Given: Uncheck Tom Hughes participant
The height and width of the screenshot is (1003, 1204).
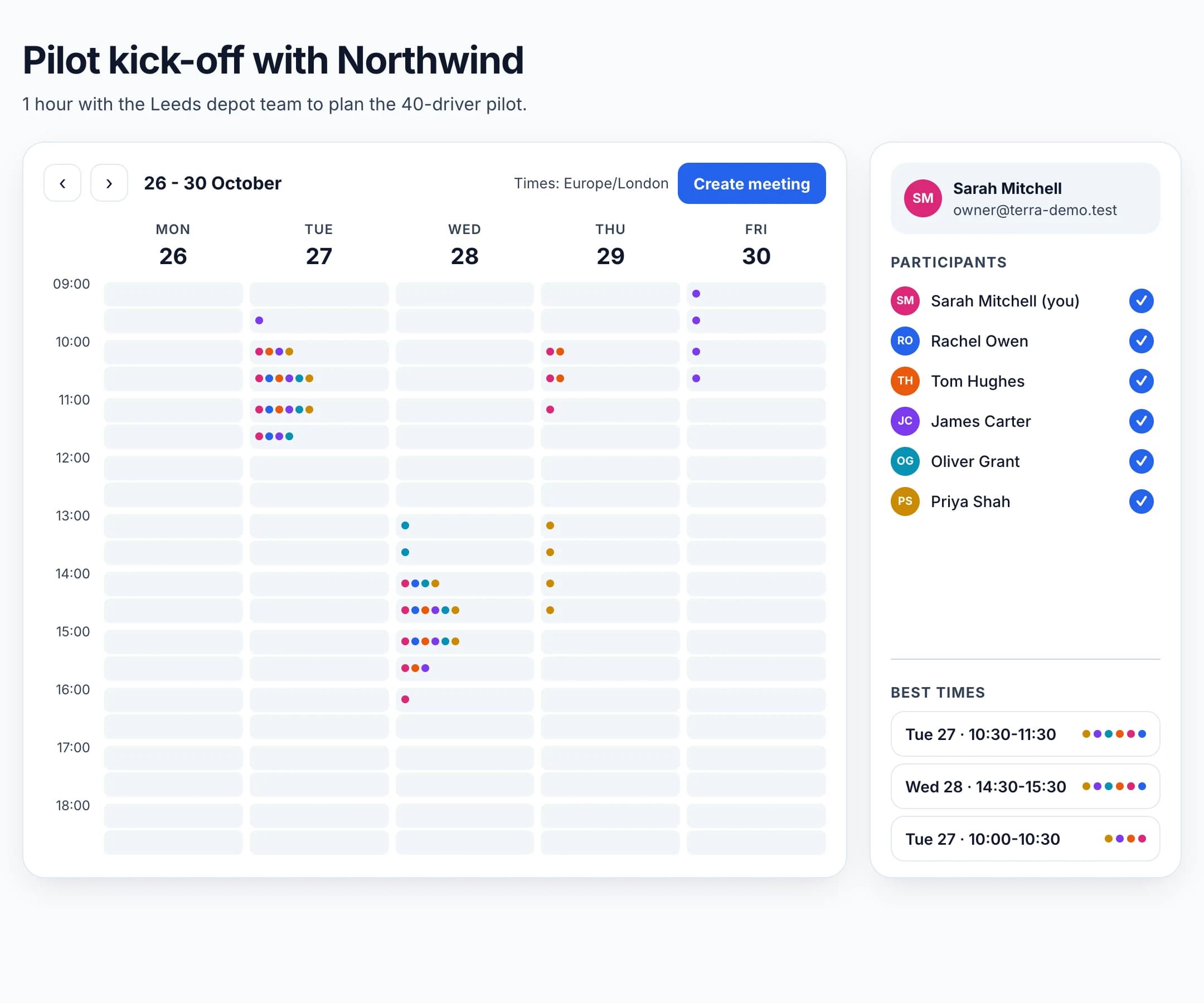Looking at the screenshot, I should coord(1141,381).
